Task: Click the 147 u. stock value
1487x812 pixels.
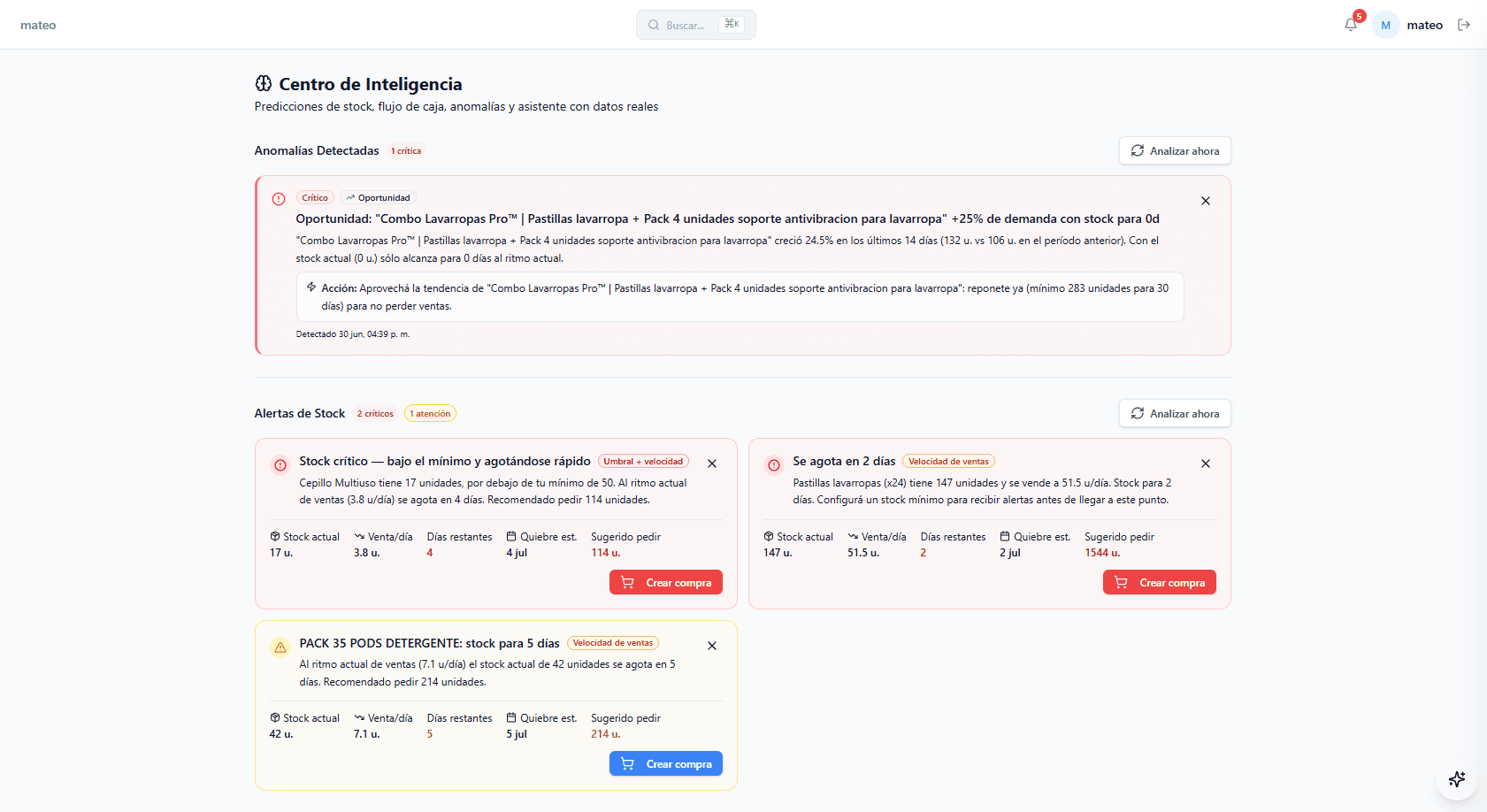Action: pos(778,553)
